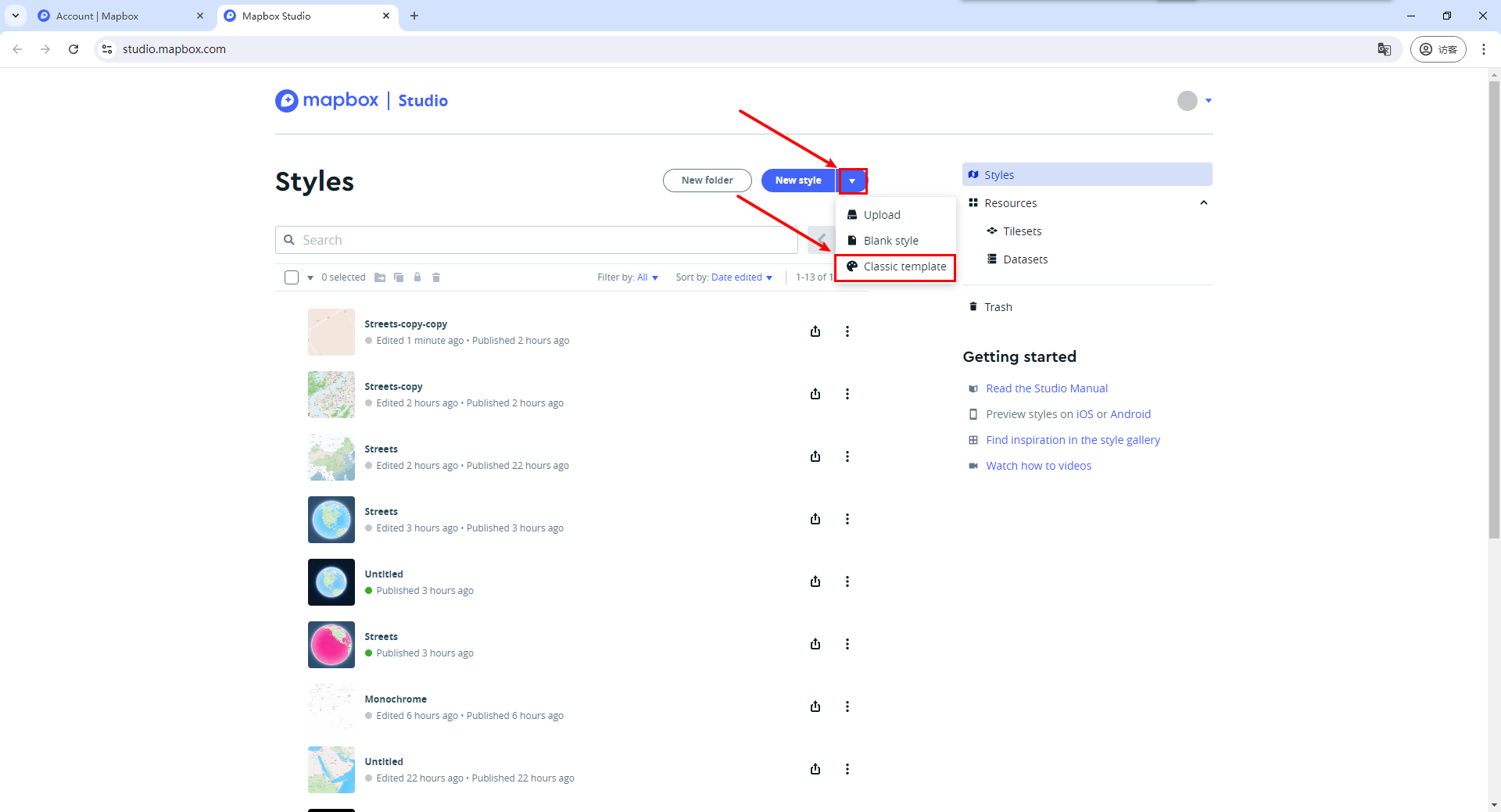Click the lock icon in the selection bar
Screen dimensions: 1501x812
[x=417, y=277]
